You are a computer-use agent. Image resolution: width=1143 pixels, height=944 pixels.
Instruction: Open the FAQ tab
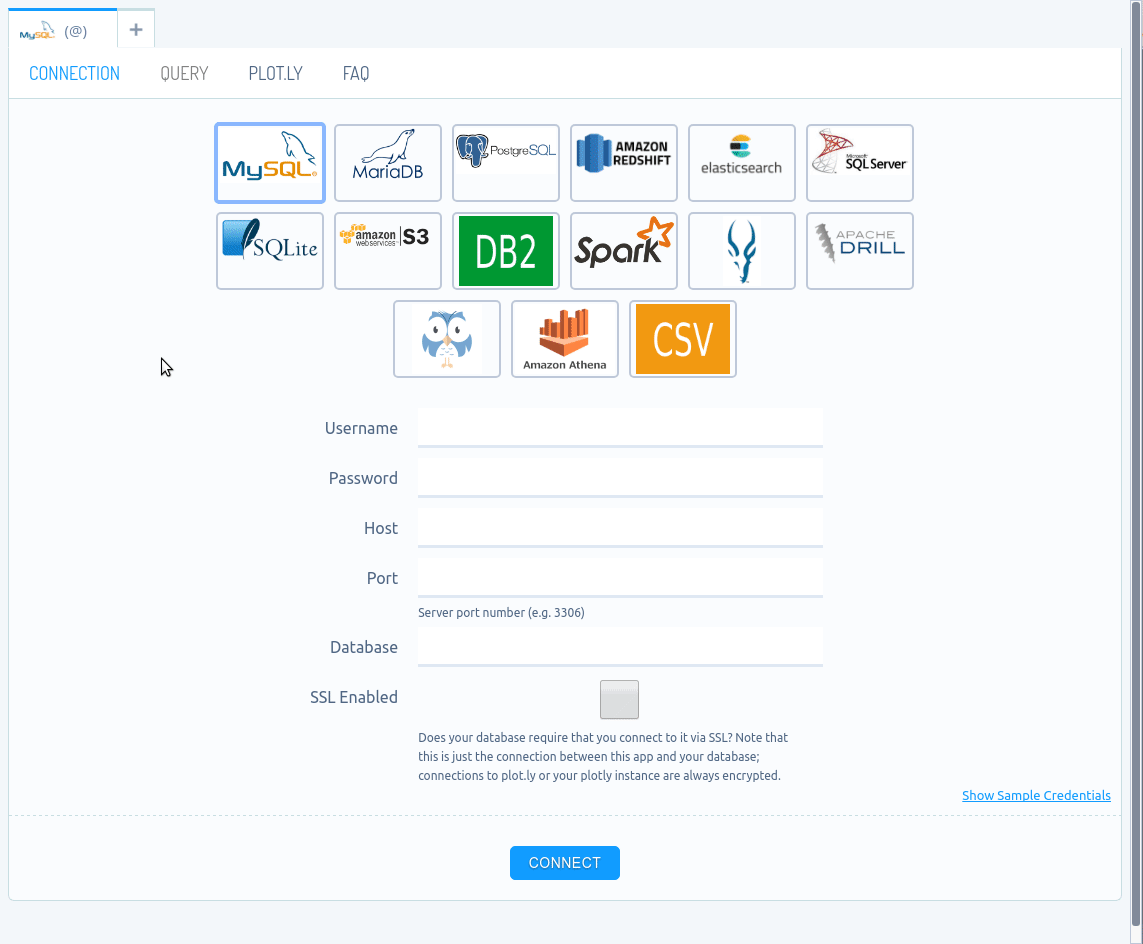[356, 72]
